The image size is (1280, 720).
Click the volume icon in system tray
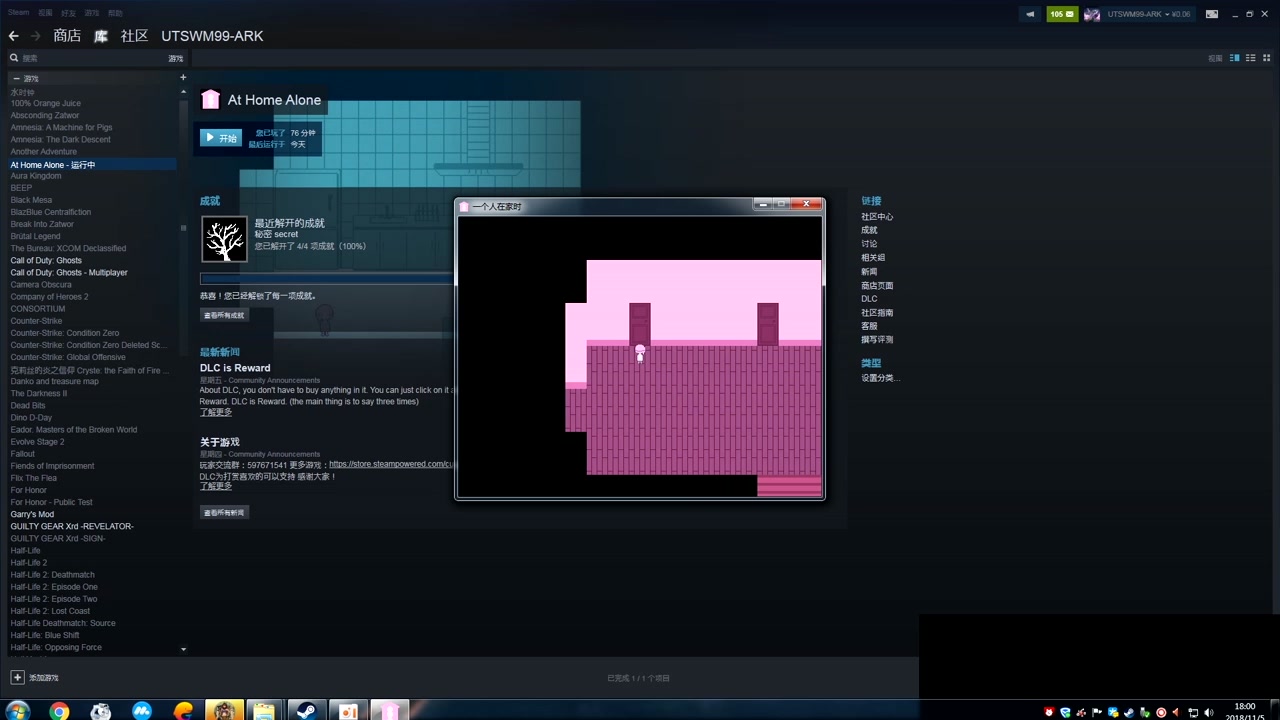1209,713
